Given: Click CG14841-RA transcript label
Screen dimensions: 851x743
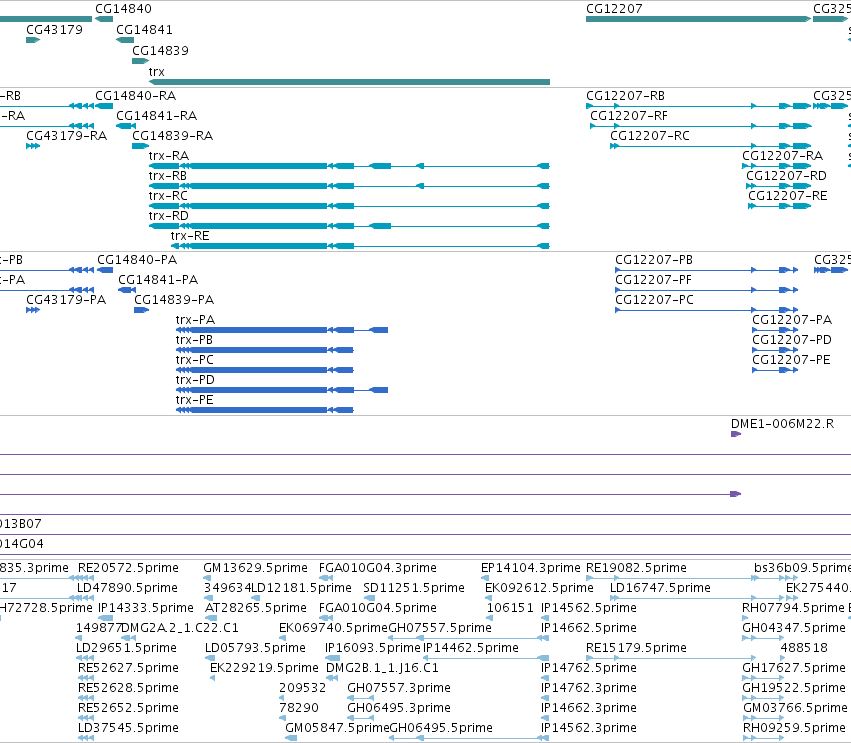Looking at the screenshot, I should 156,116.
